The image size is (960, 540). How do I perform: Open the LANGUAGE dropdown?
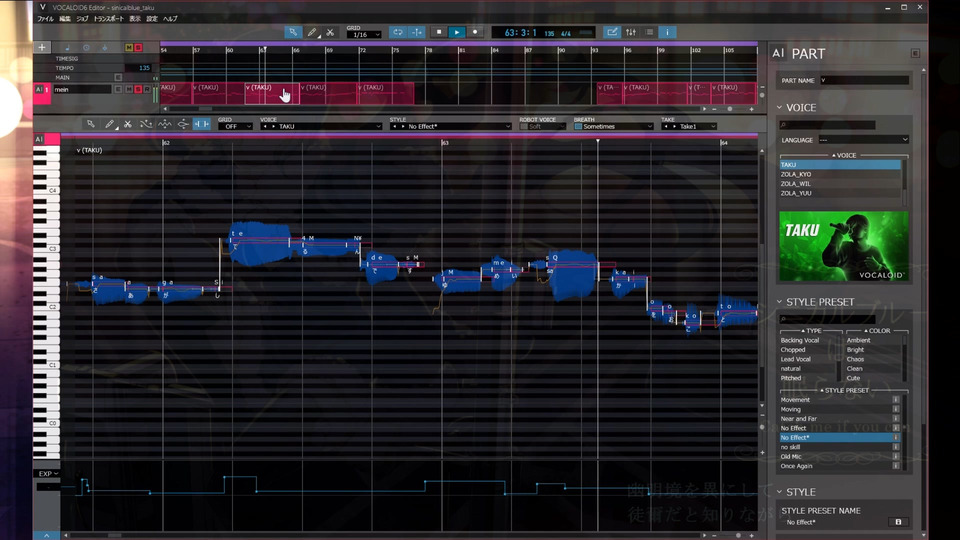coord(863,140)
